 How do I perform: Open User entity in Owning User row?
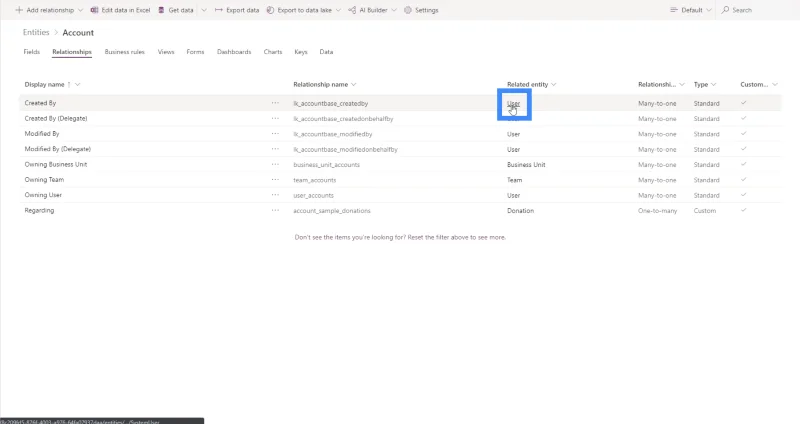click(x=513, y=195)
